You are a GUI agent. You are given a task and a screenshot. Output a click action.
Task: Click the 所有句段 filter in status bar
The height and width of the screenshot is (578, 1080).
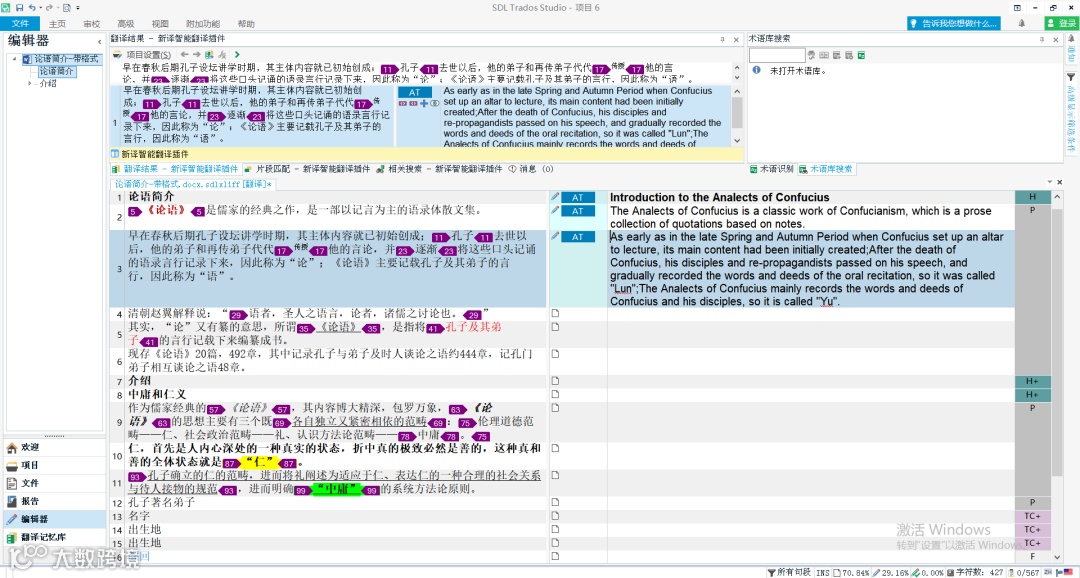[x=789, y=572]
